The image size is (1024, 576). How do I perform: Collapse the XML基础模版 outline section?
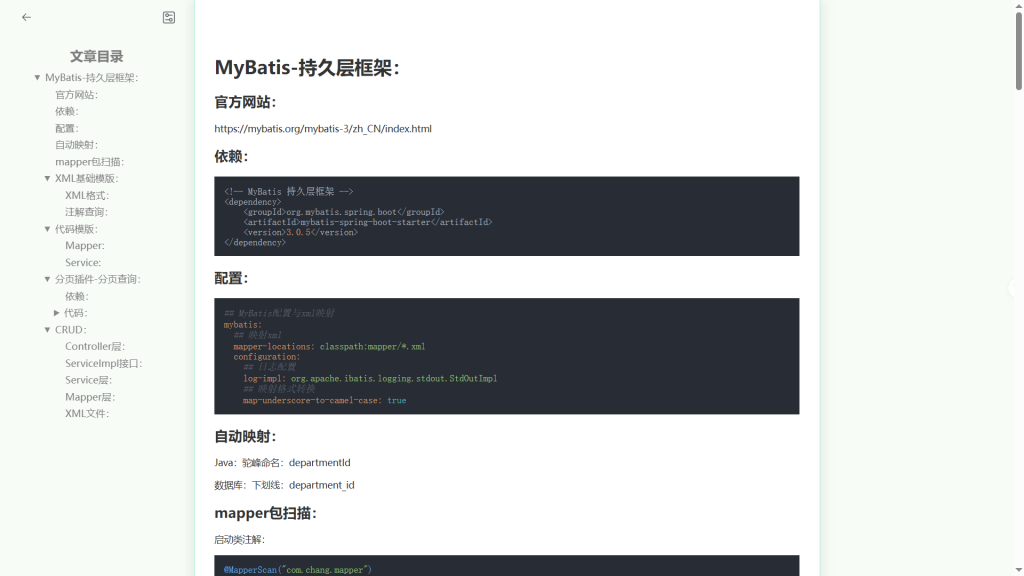pyautogui.click(x=47, y=179)
